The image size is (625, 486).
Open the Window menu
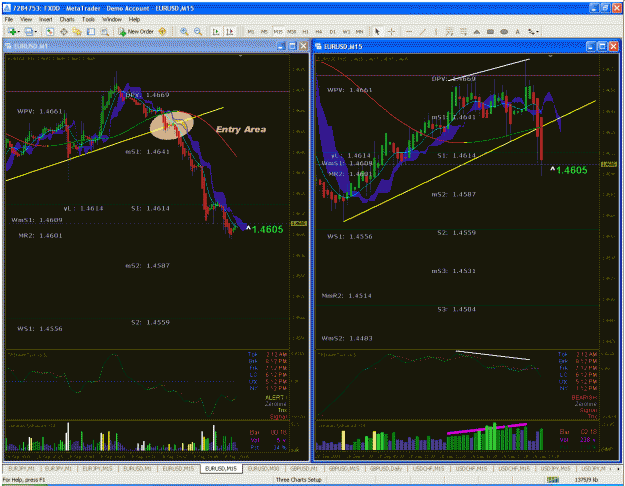point(112,19)
